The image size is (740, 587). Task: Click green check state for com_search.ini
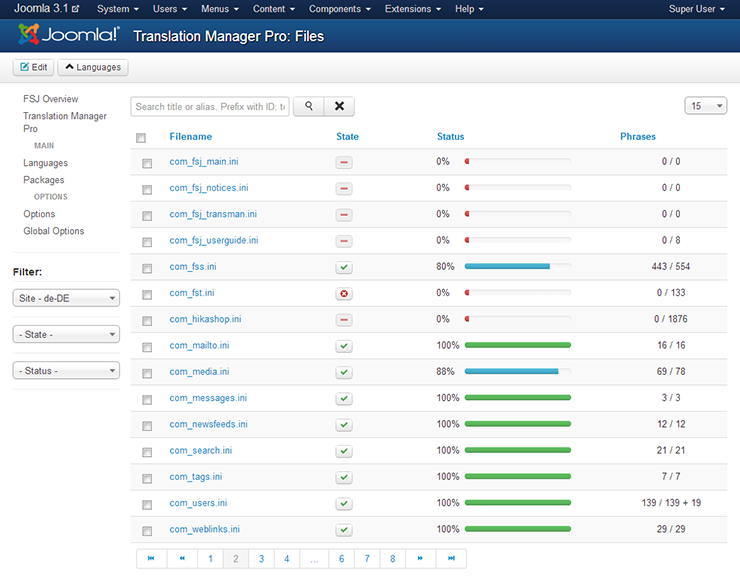click(344, 452)
